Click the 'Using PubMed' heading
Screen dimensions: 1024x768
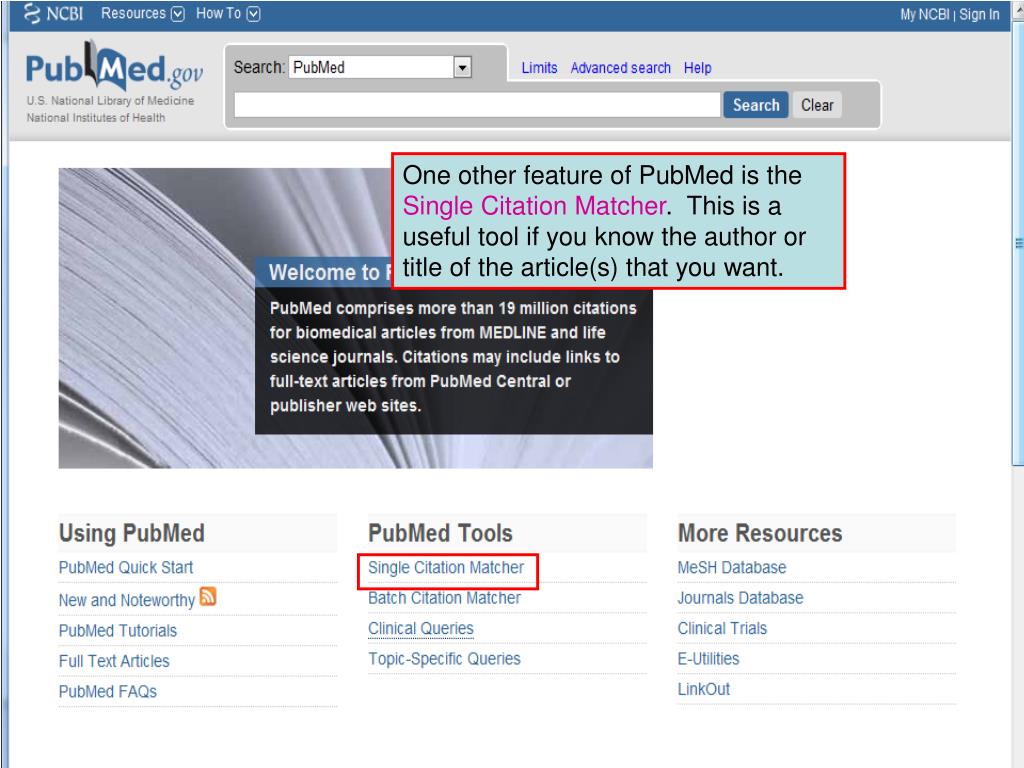pyautogui.click(x=131, y=533)
